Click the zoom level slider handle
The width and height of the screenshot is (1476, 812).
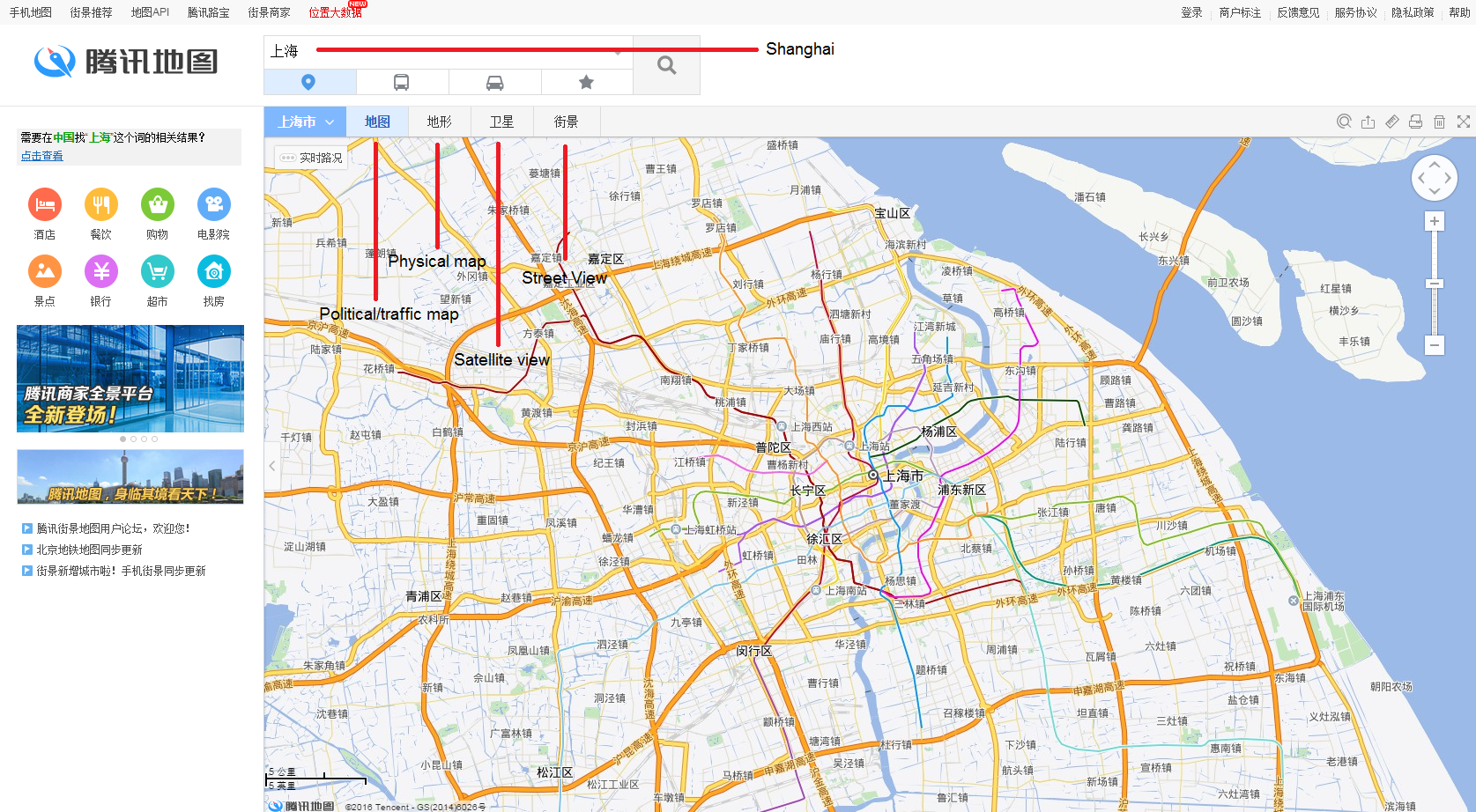pyautogui.click(x=1435, y=284)
